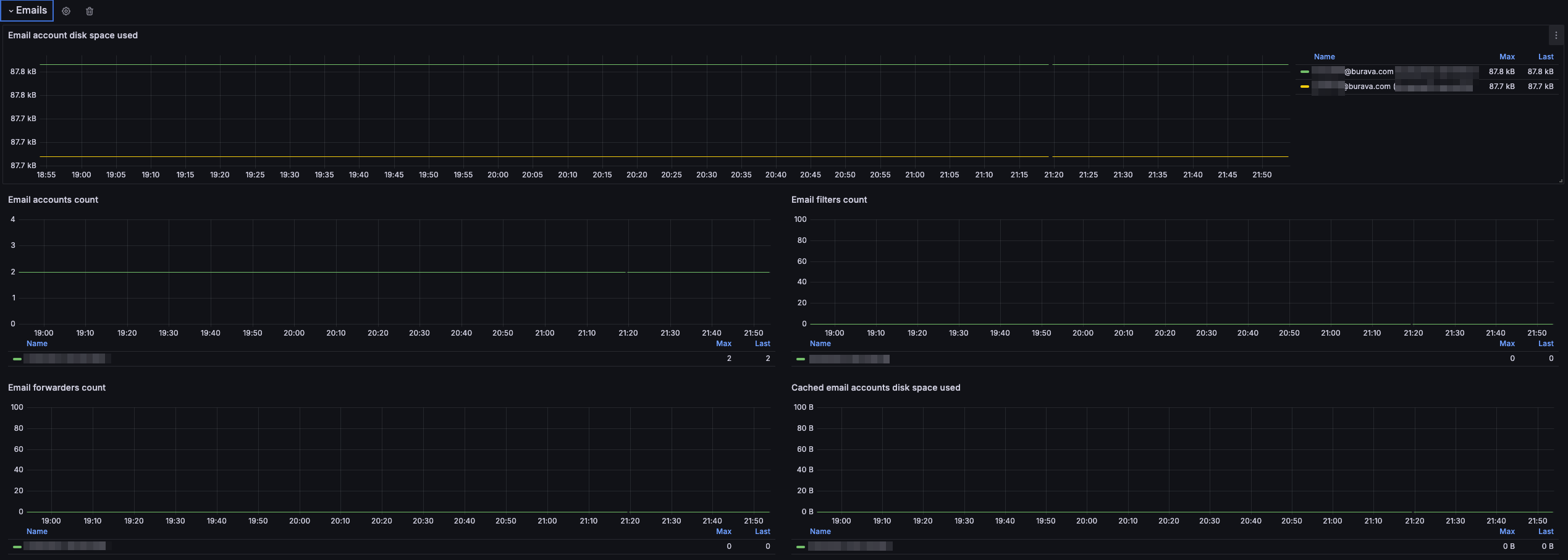Click the green series marker in Email accounts count legend
1568x560 pixels.
(17, 359)
